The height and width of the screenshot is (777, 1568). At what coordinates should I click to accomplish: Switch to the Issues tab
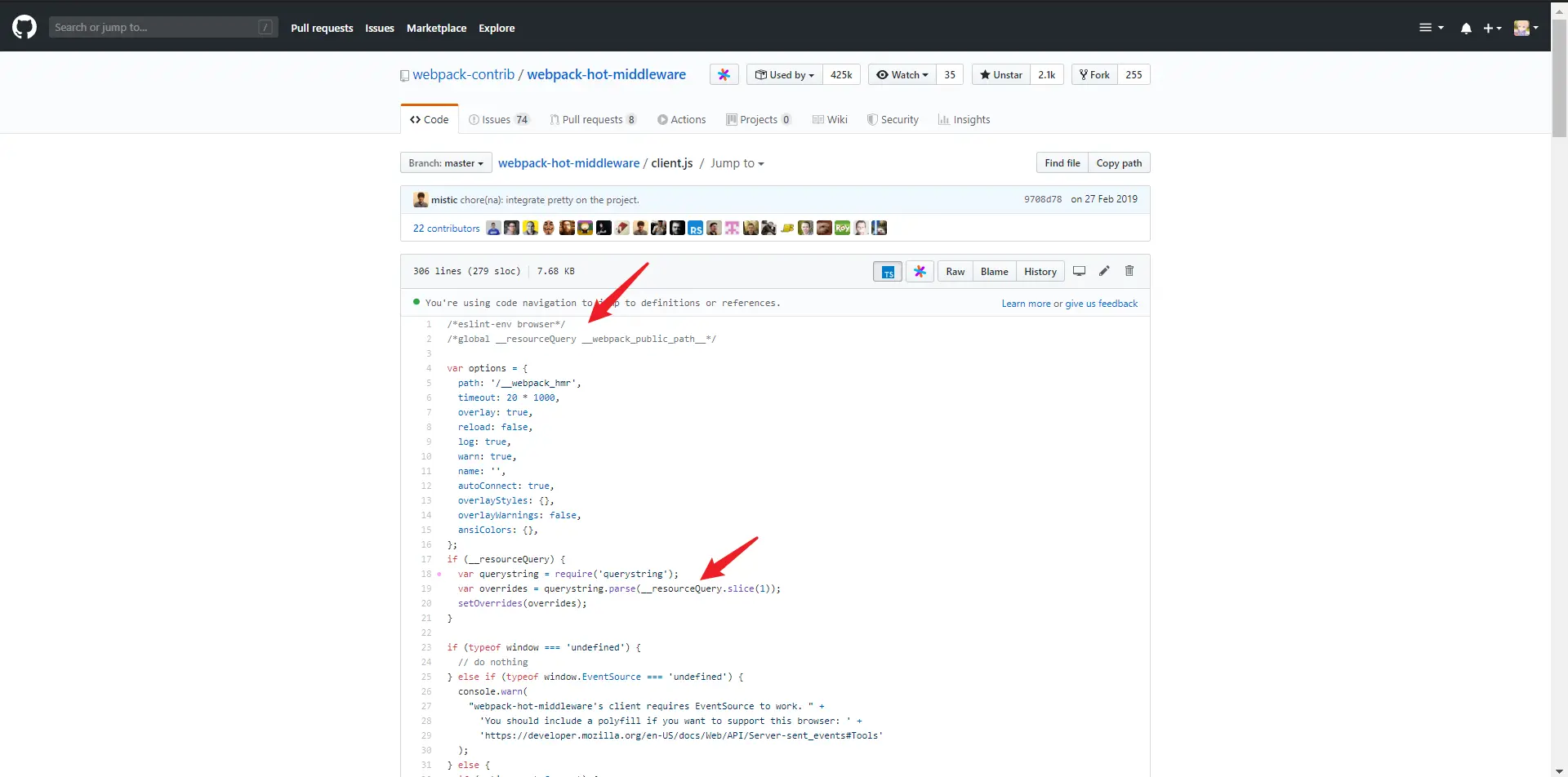coord(499,119)
